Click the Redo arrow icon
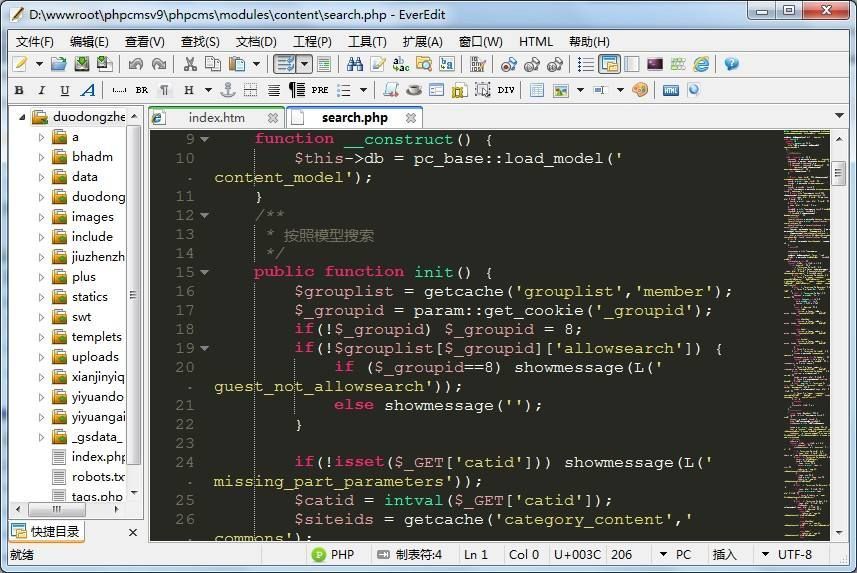857x573 pixels. coord(159,65)
